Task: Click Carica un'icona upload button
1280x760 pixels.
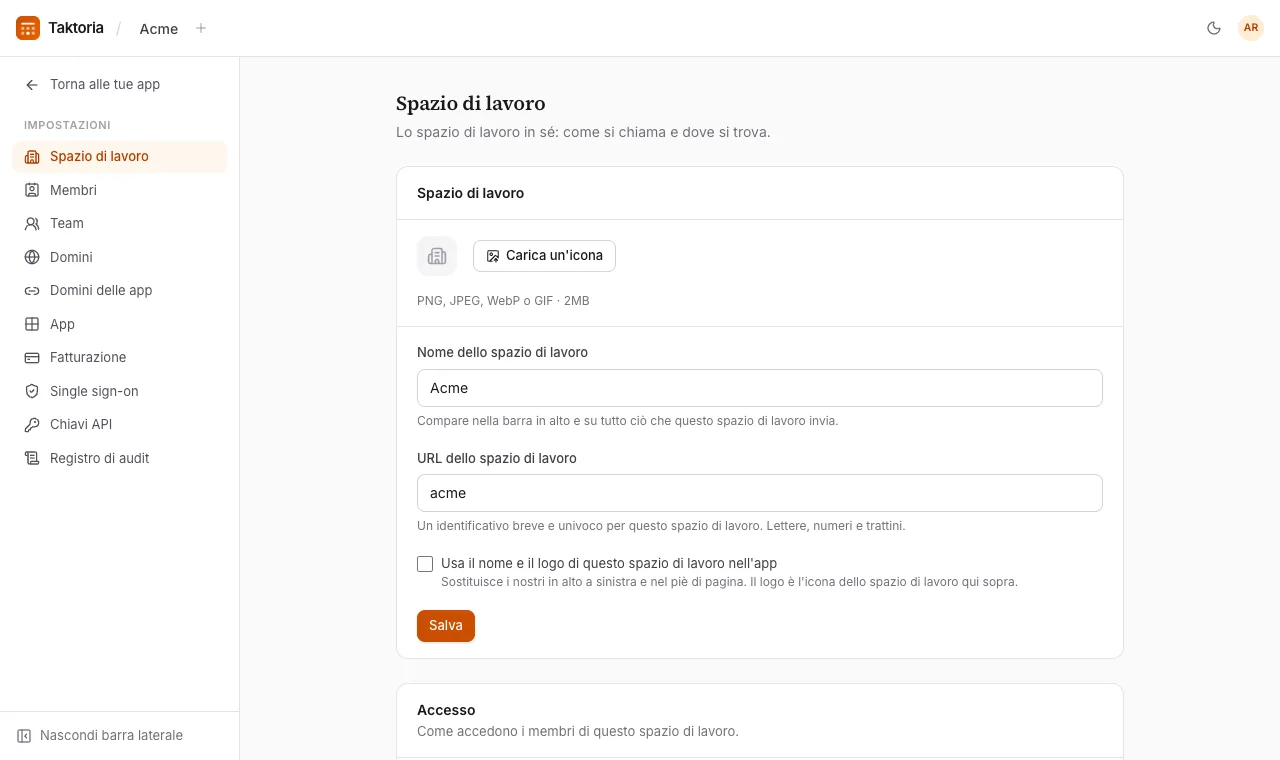Action: [544, 256]
